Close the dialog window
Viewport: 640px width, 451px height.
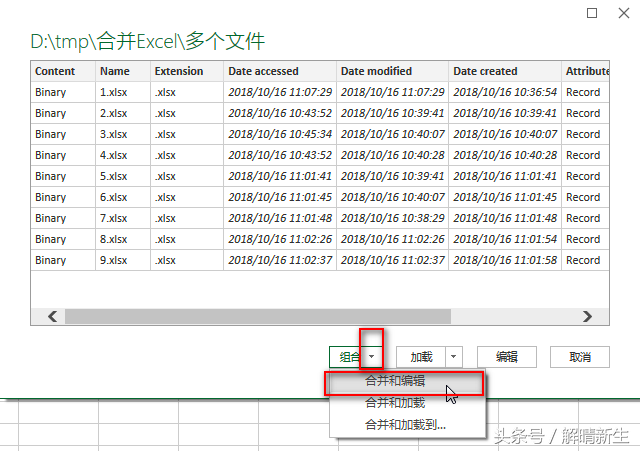624,13
